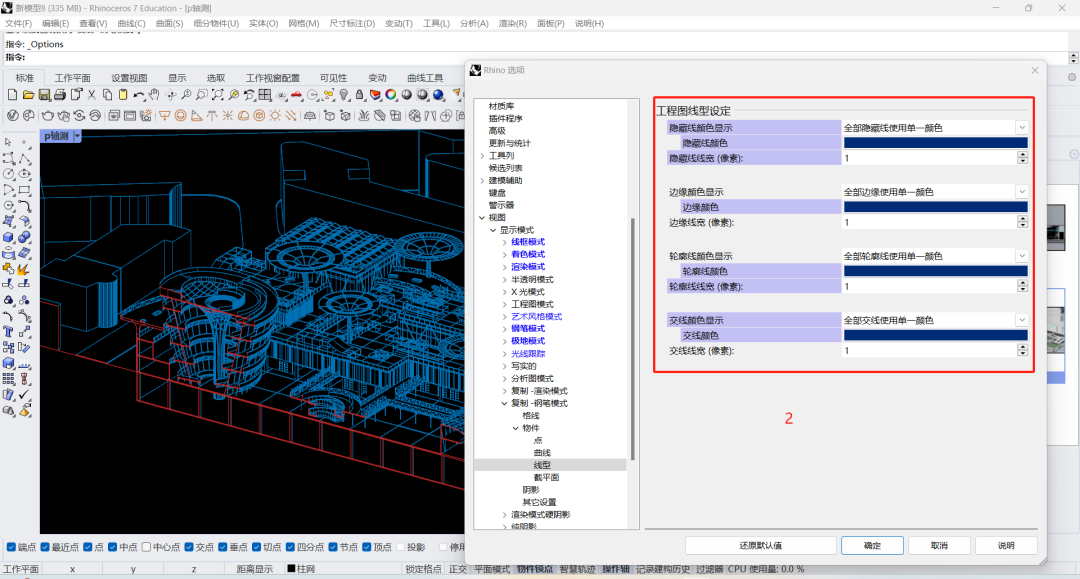Toggle the 中点 osnap checkbox
The width and height of the screenshot is (1080, 579).
tap(112, 547)
